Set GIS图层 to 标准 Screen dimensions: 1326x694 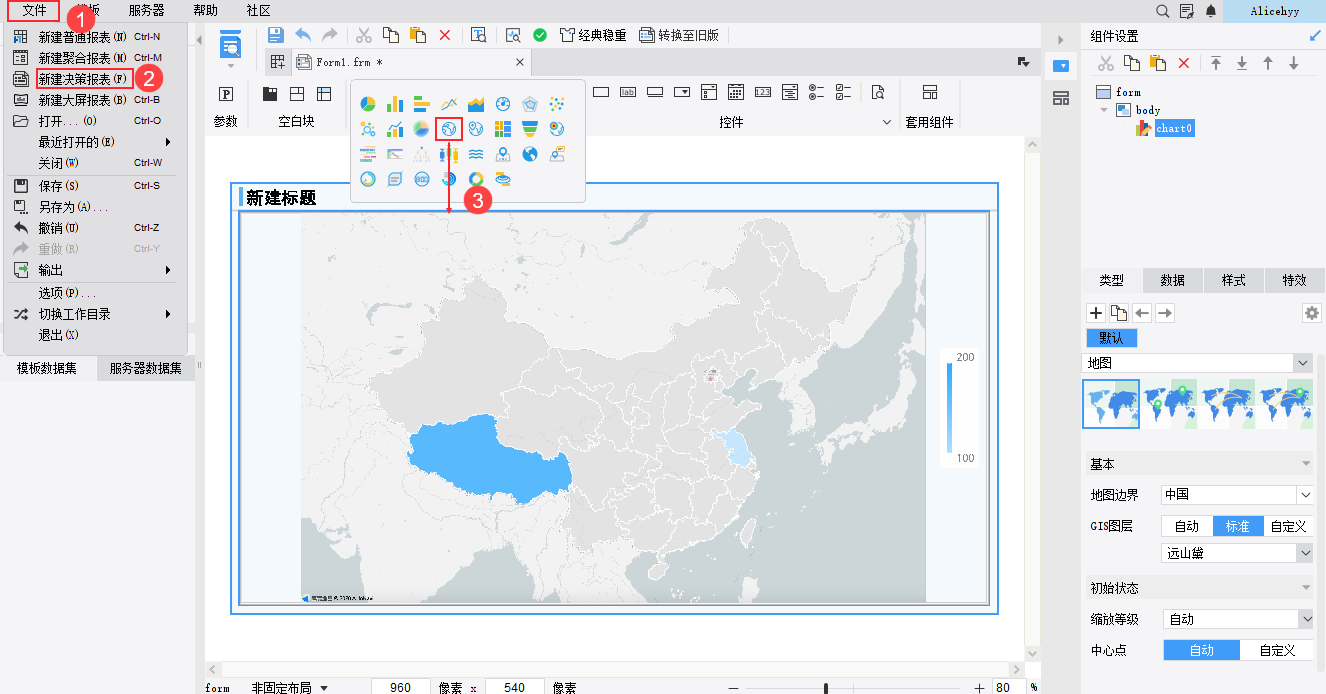[1238, 526]
